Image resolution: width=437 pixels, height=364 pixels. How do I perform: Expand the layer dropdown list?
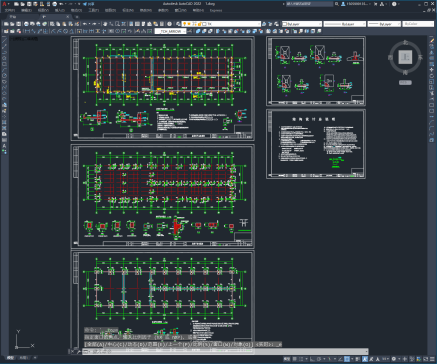click(x=221, y=24)
